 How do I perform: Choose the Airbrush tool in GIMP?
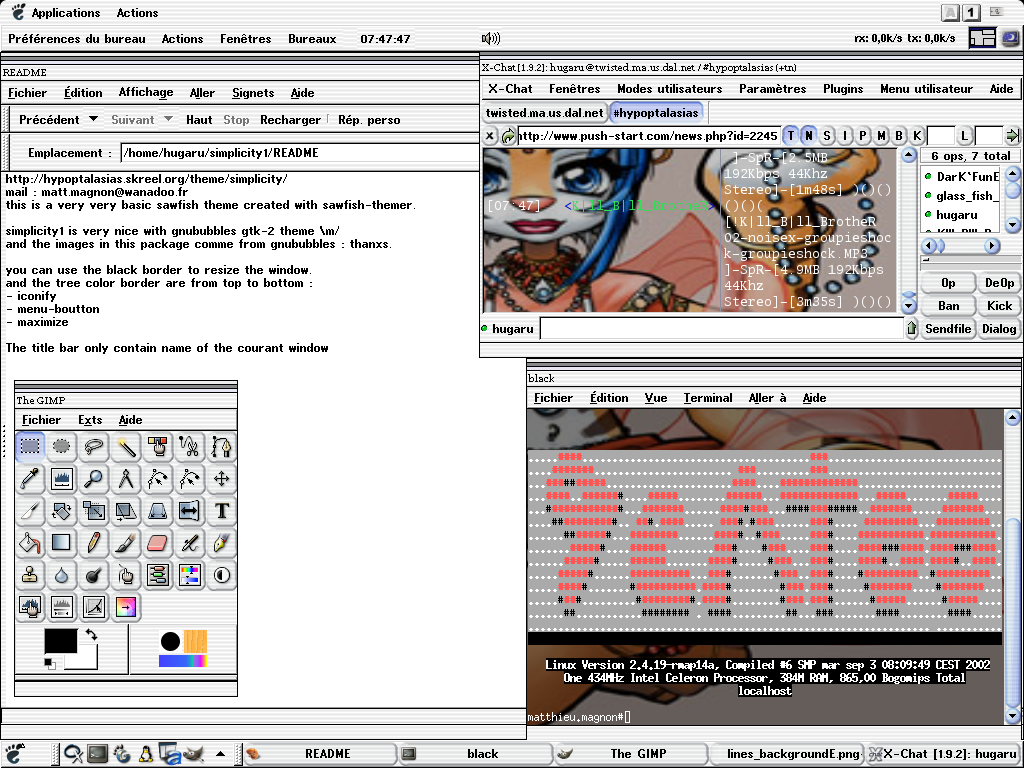pos(189,543)
